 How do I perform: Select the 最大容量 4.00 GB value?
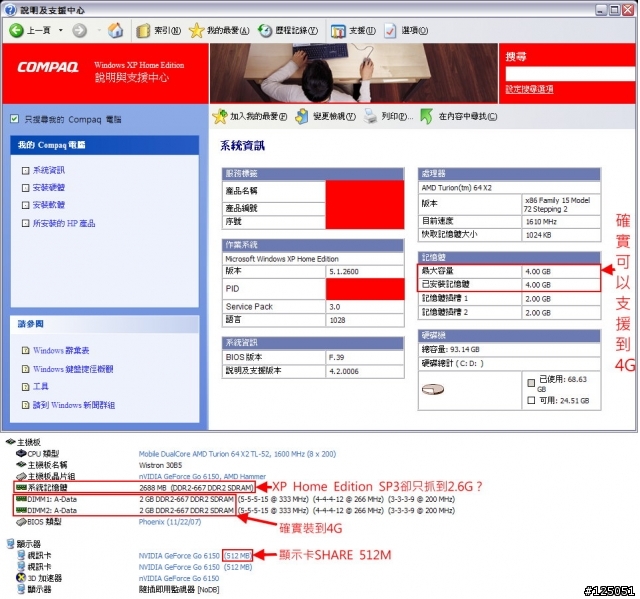[x=538, y=272]
